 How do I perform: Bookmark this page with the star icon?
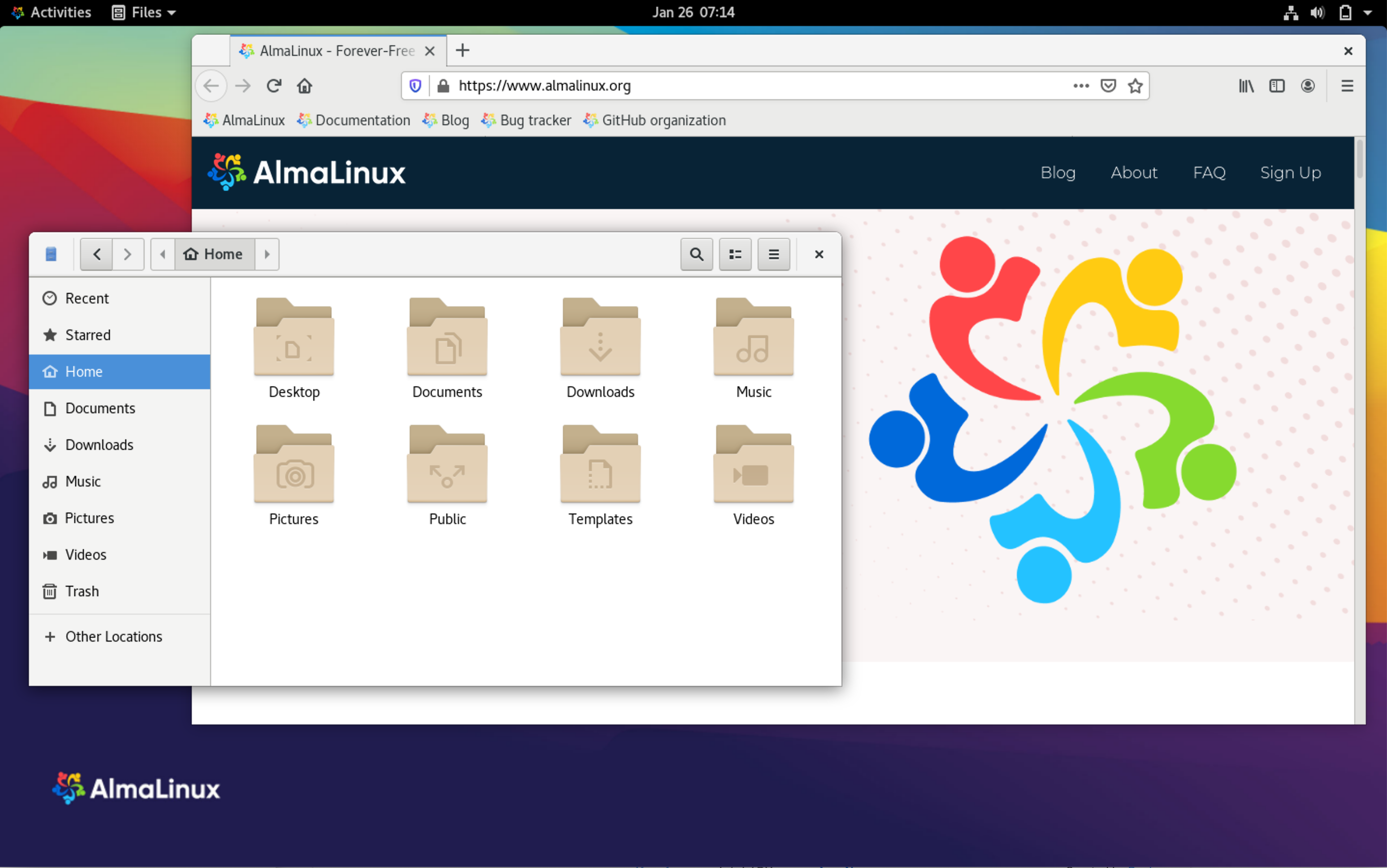1135,86
